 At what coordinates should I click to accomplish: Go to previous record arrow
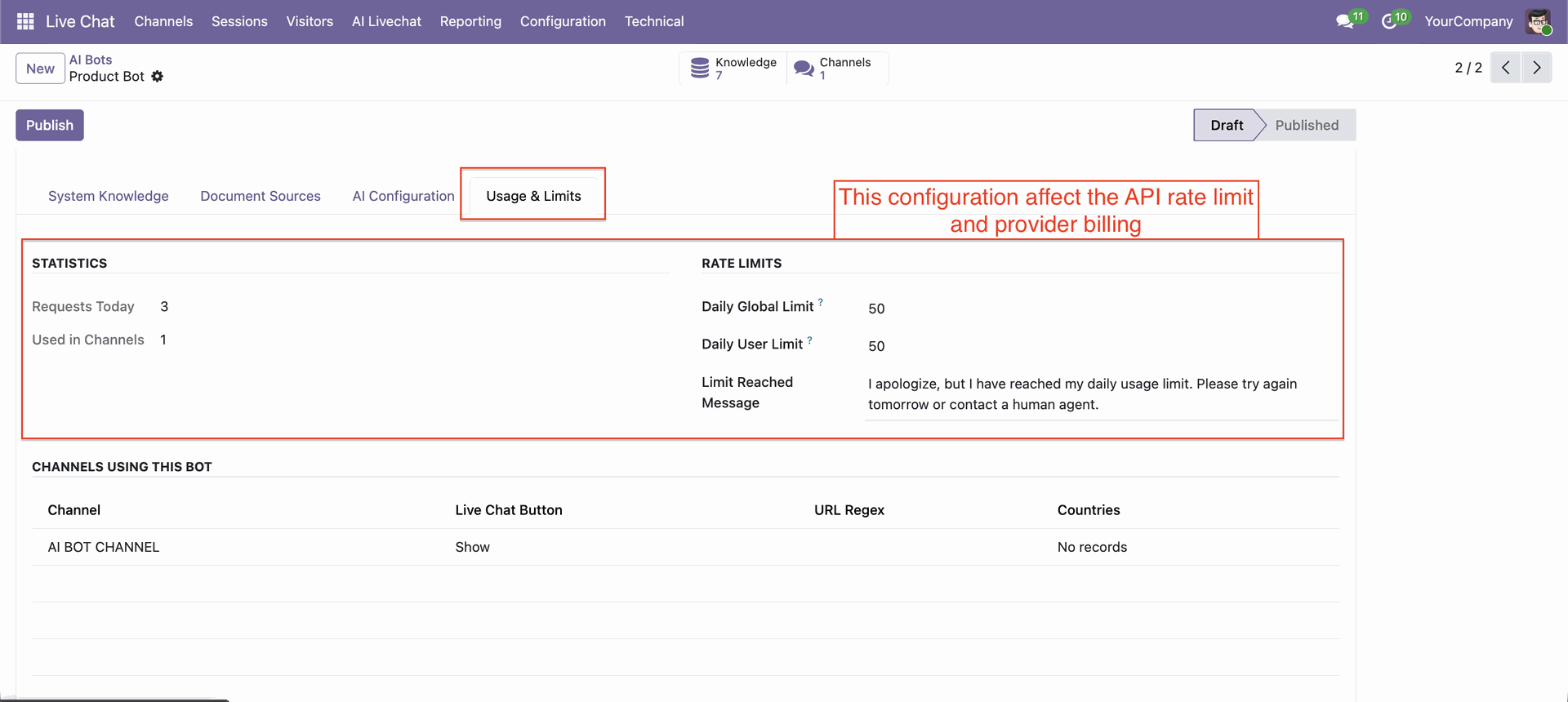tap(1505, 68)
